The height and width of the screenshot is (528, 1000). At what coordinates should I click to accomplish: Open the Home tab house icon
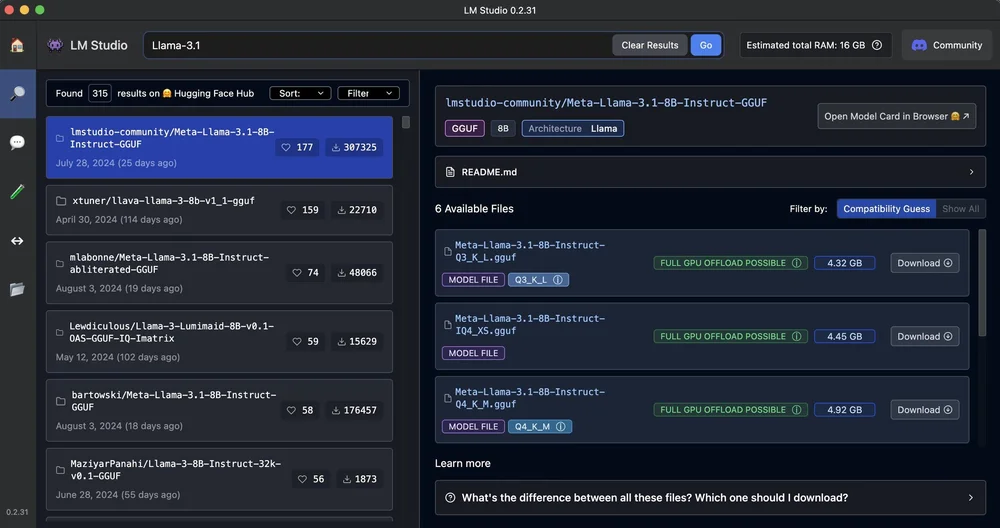[x=17, y=45]
